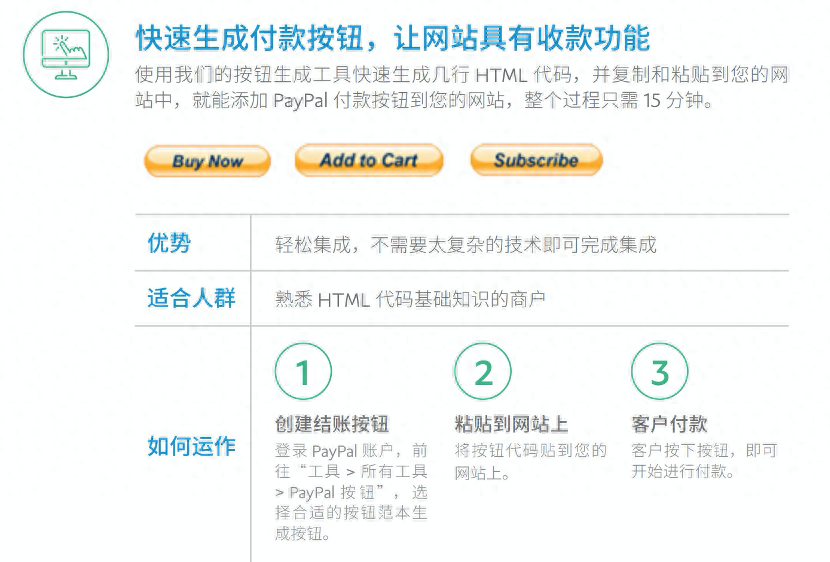The height and width of the screenshot is (562, 830).
Task: Click the description starting 登录 PayPal 账户
Action: (x=351, y=492)
